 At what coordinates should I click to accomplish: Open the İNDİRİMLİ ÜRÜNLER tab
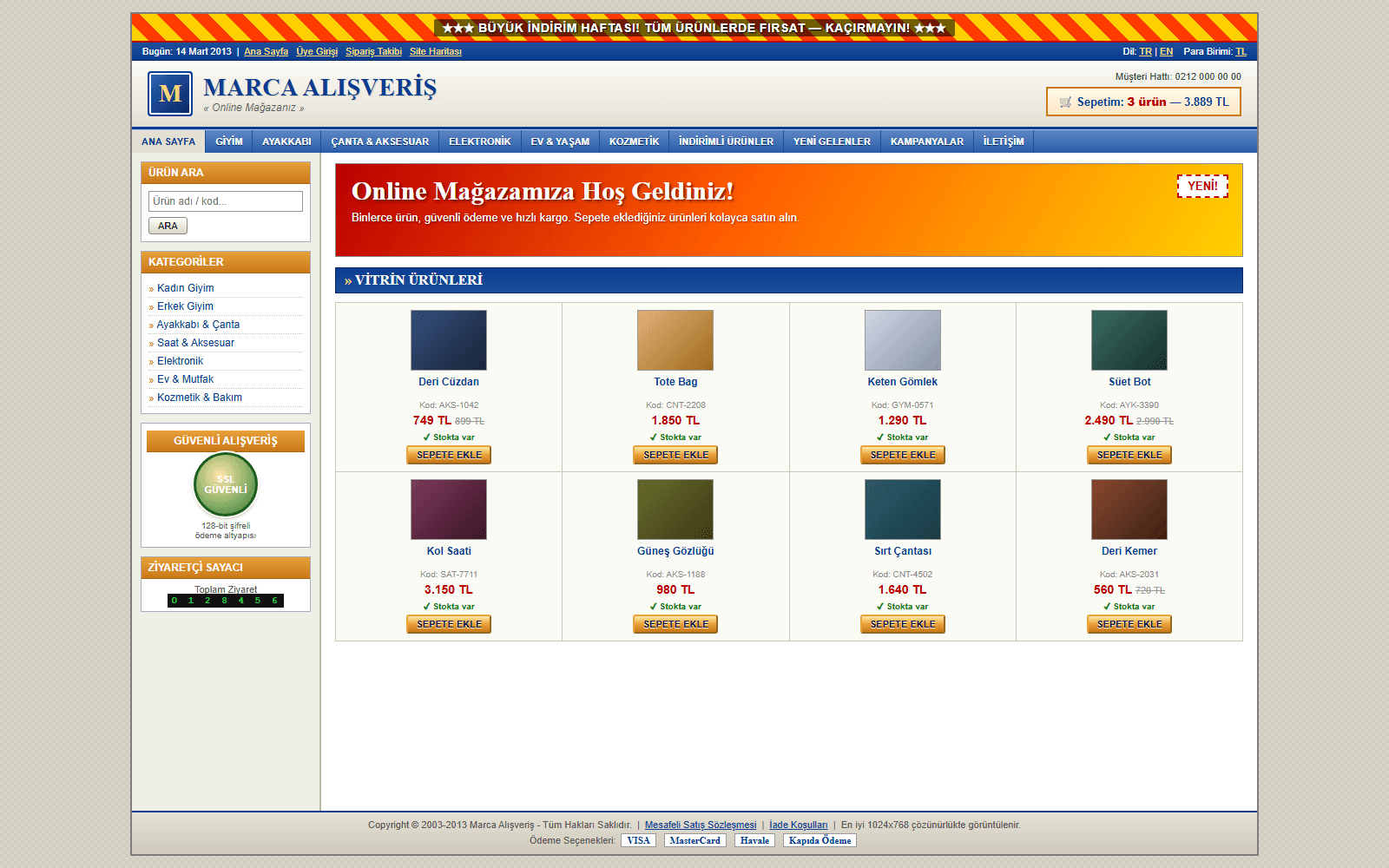(x=726, y=141)
